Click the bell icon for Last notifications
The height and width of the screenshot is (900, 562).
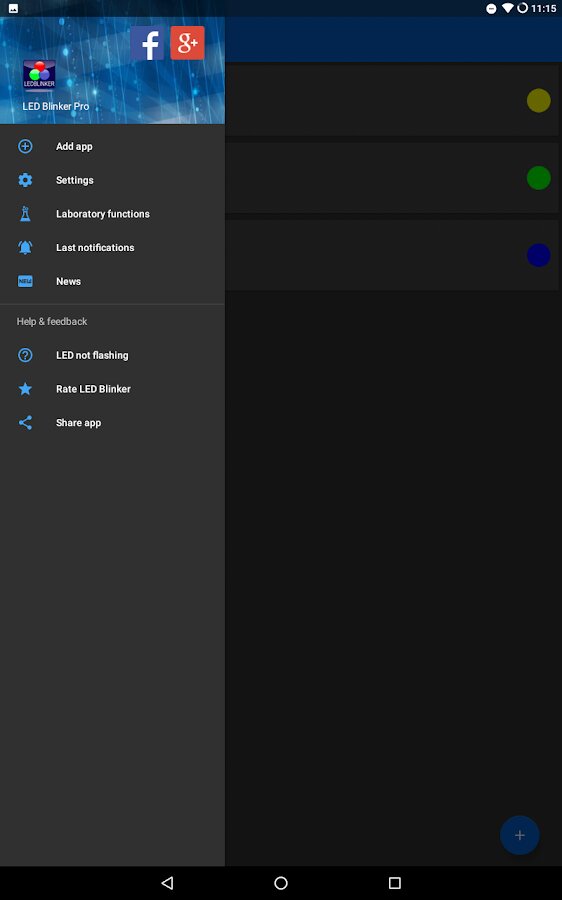pyautogui.click(x=25, y=247)
